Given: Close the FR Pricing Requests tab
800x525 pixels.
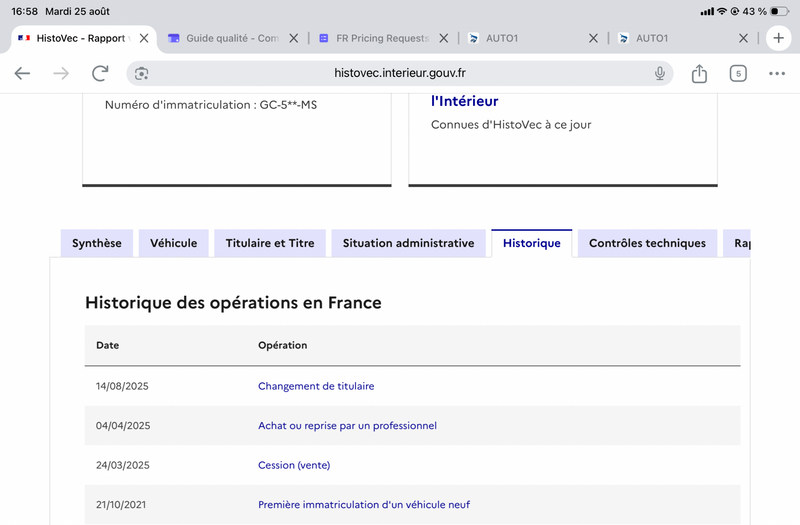Looking at the screenshot, I should coord(443,38).
